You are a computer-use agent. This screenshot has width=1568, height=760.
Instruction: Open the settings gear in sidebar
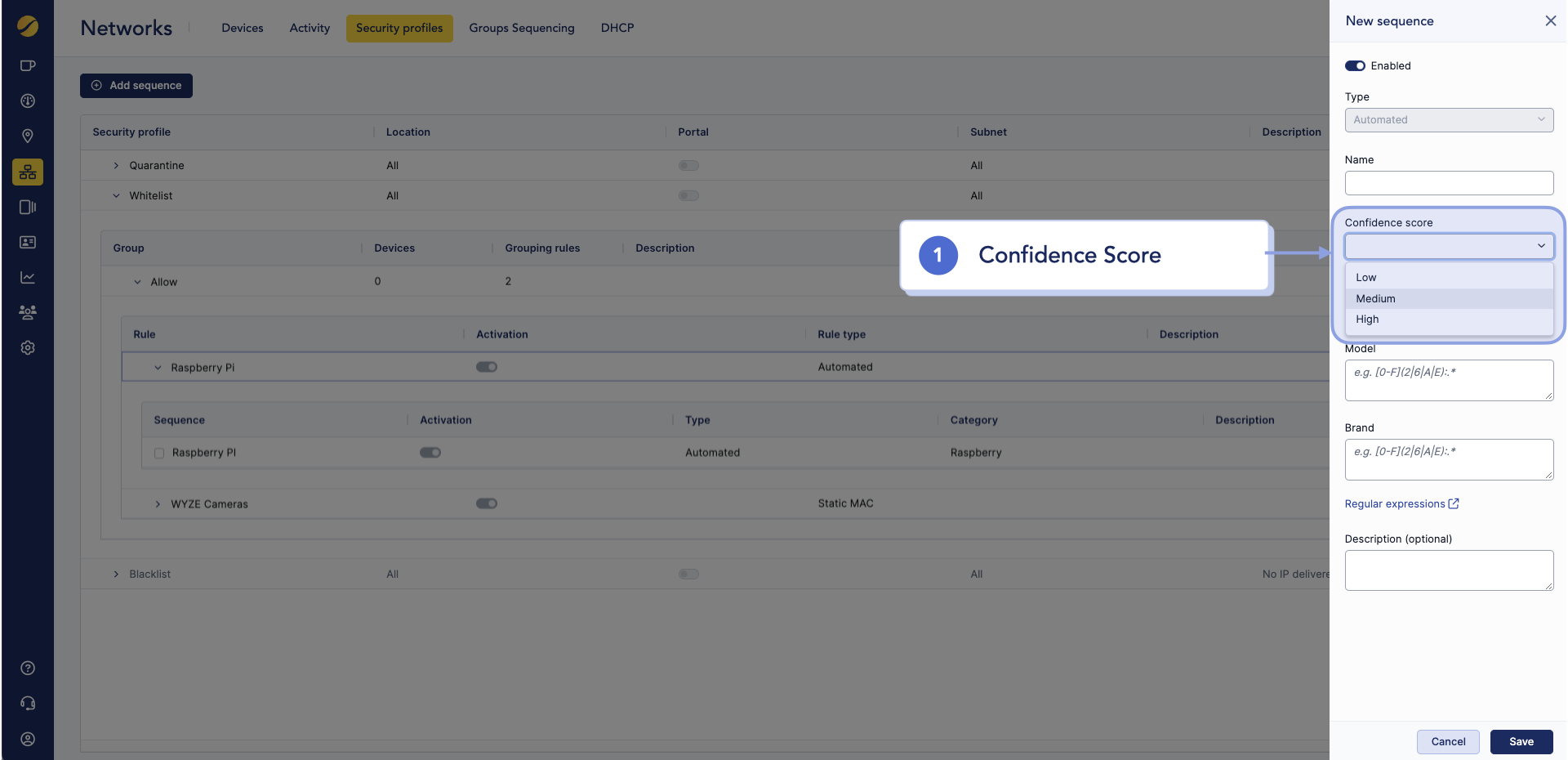(28, 347)
